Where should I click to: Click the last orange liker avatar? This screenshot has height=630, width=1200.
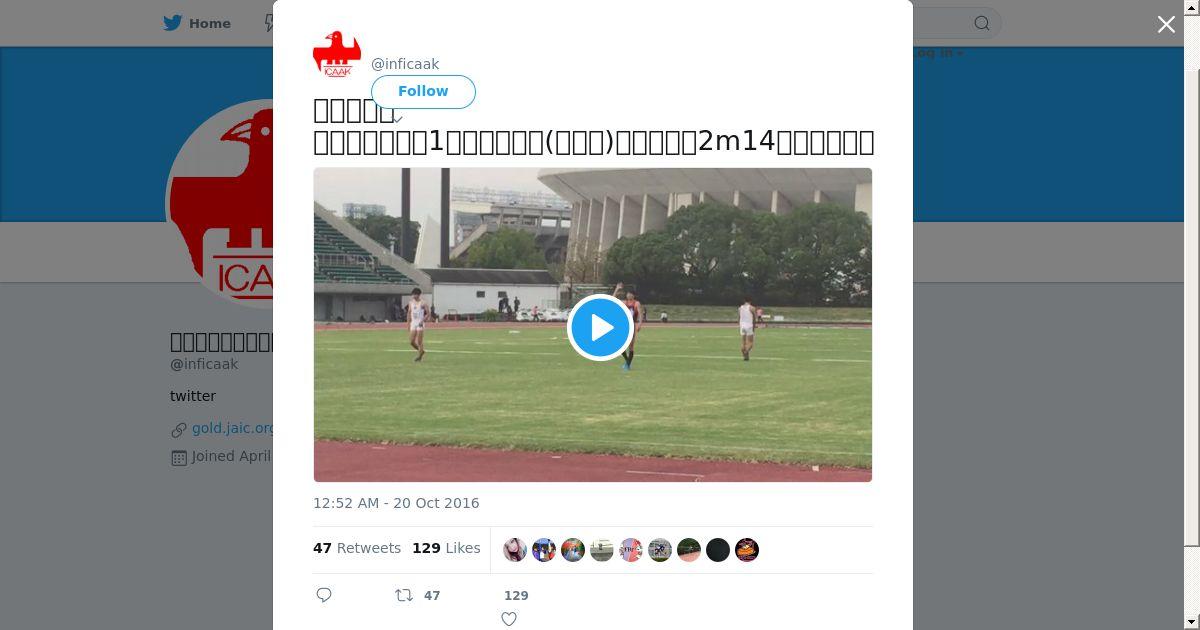747,550
